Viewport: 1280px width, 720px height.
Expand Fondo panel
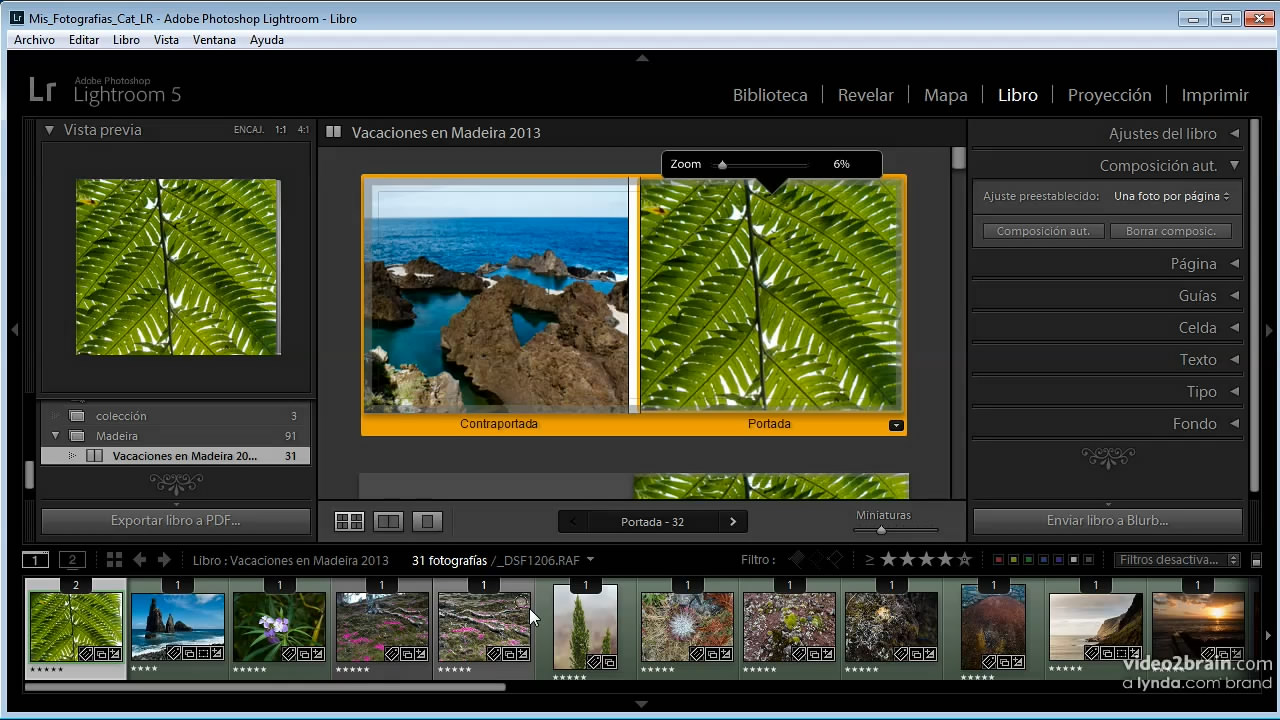tap(1235, 423)
